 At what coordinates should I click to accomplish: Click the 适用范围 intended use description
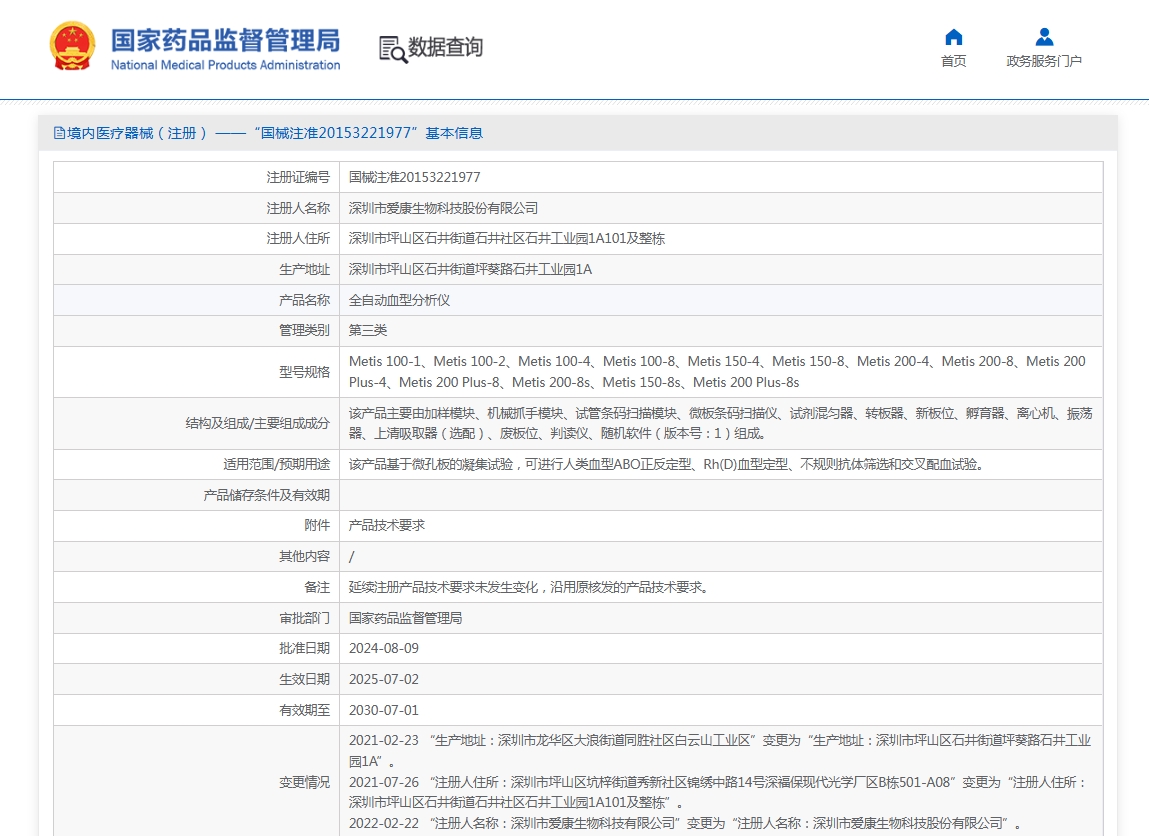coord(666,465)
